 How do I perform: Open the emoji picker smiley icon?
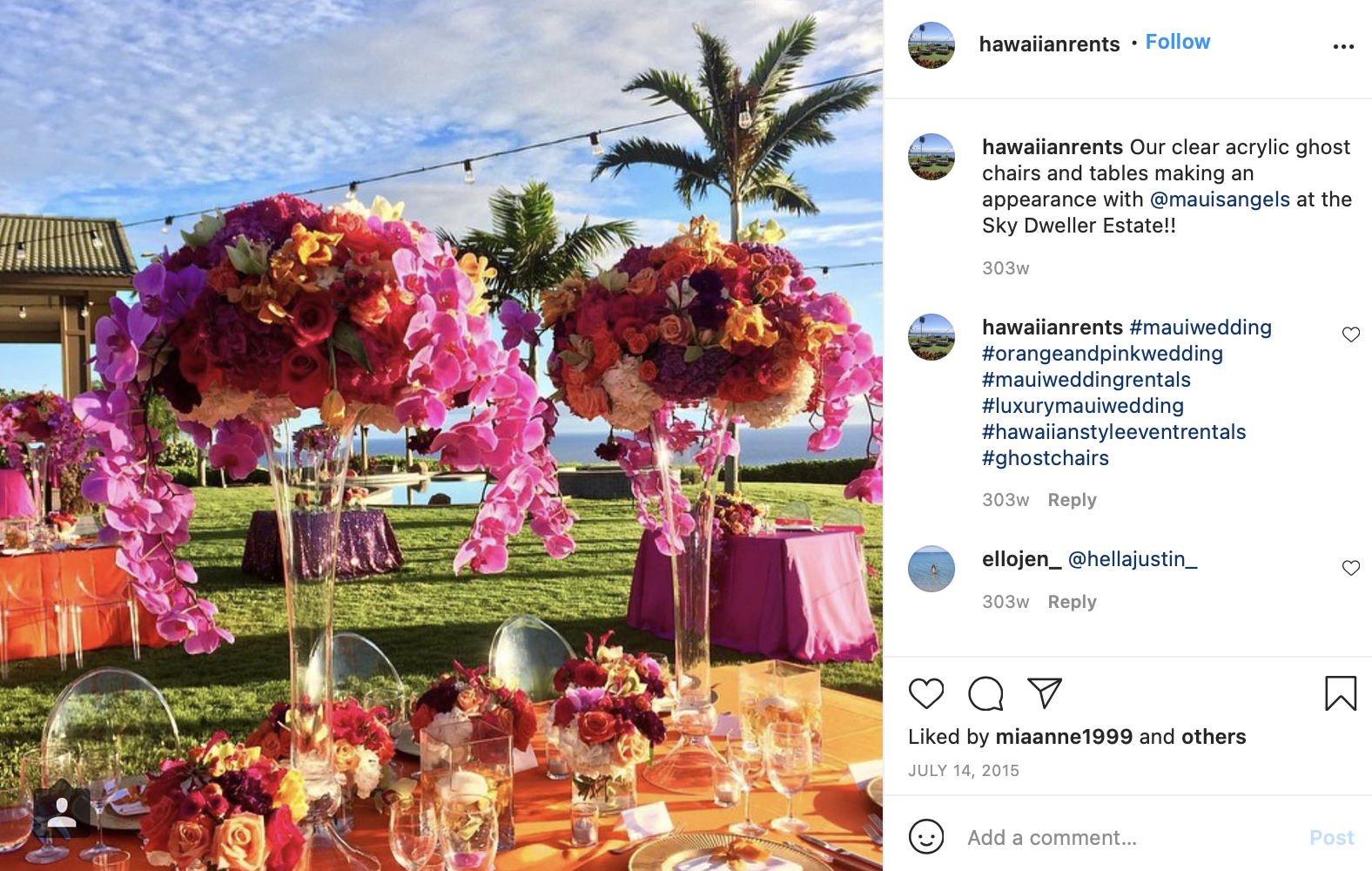tap(926, 837)
